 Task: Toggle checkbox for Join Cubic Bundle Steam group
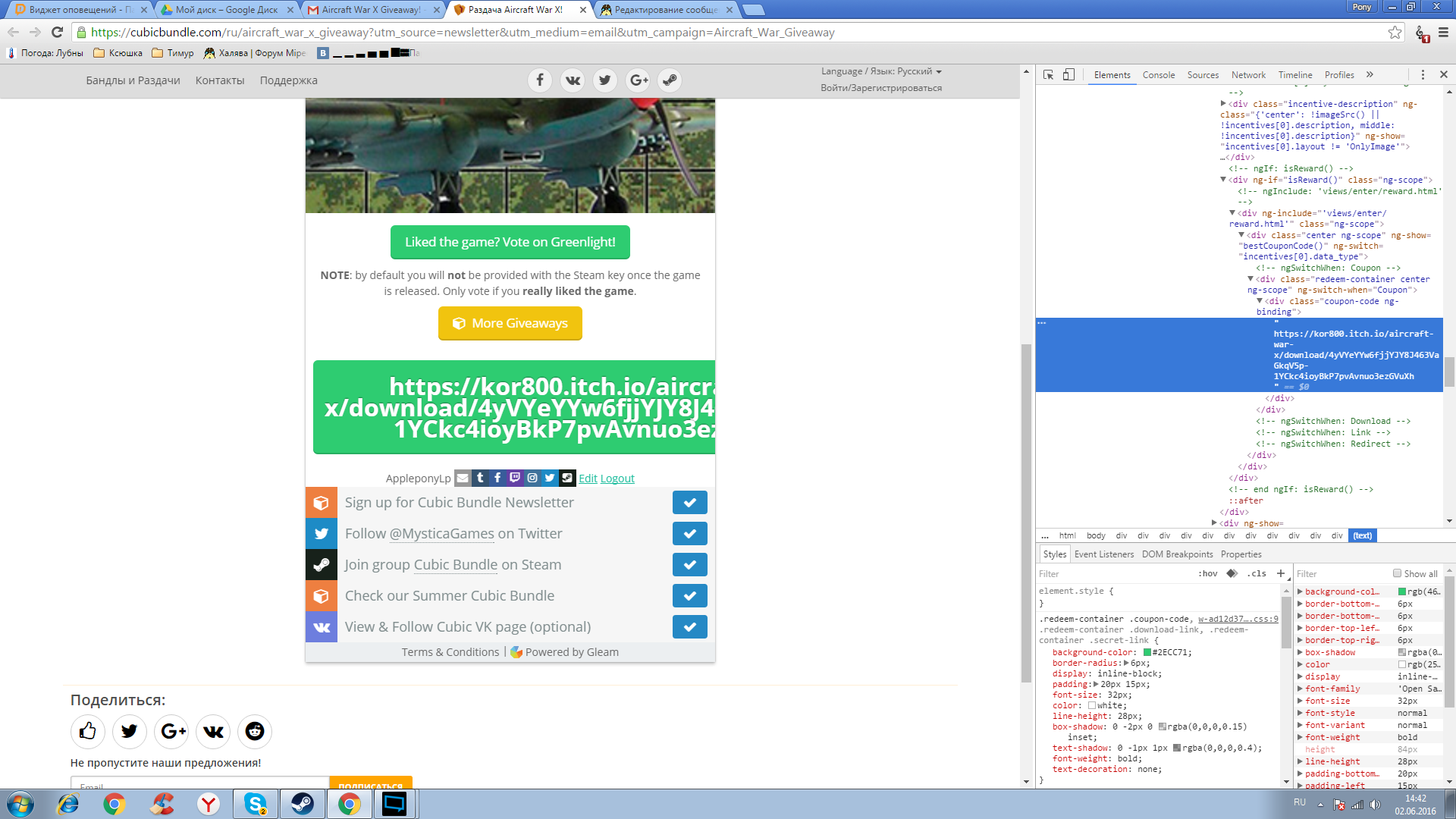tap(689, 565)
